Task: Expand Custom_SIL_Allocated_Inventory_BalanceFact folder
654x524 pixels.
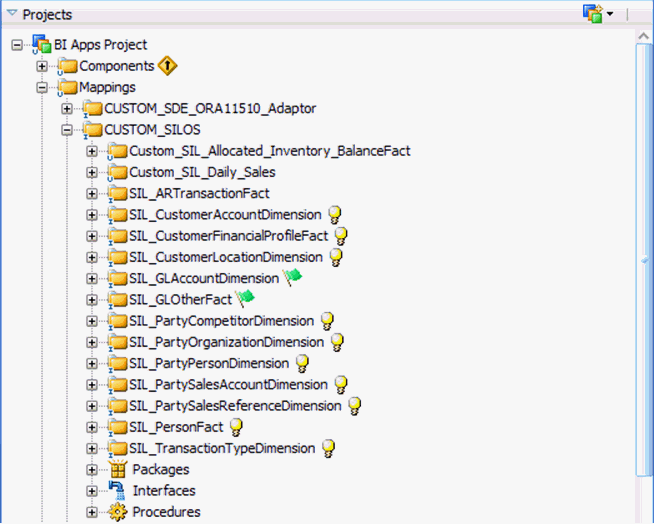Action: click(x=92, y=151)
